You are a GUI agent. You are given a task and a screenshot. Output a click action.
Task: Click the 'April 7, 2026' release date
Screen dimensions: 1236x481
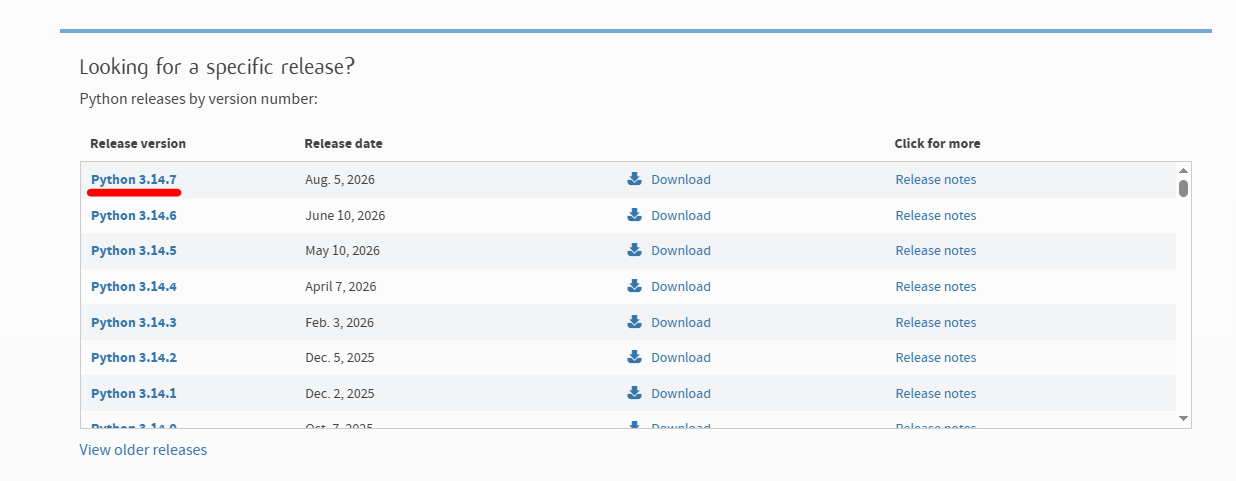click(x=341, y=286)
